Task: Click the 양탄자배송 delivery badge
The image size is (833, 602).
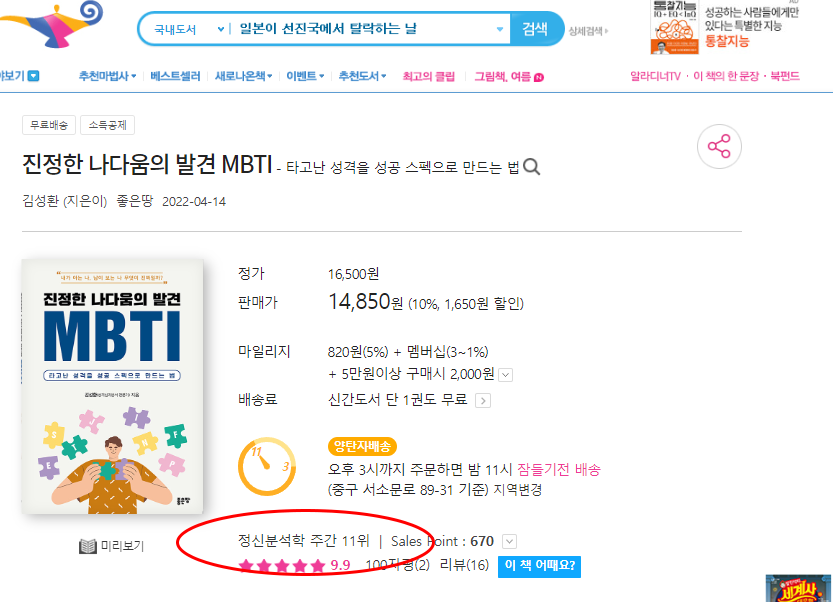Action: tap(362, 446)
